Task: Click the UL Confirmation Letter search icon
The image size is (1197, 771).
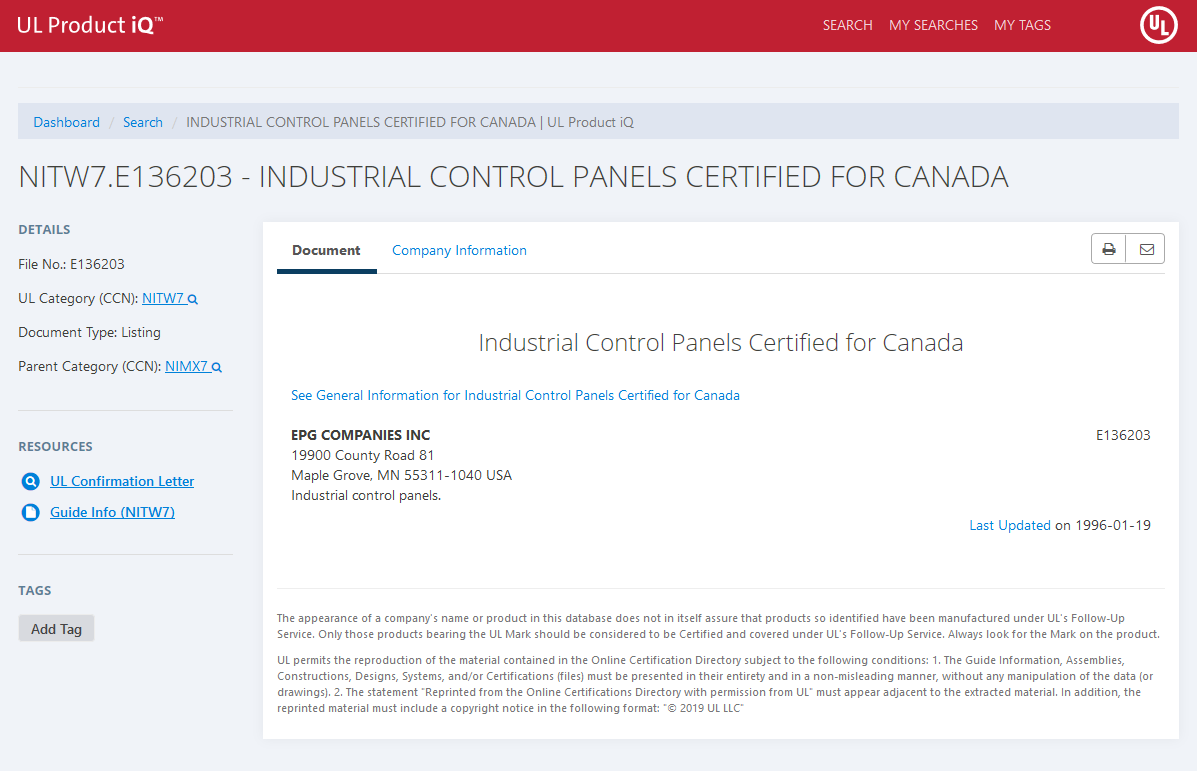Action: (x=31, y=482)
